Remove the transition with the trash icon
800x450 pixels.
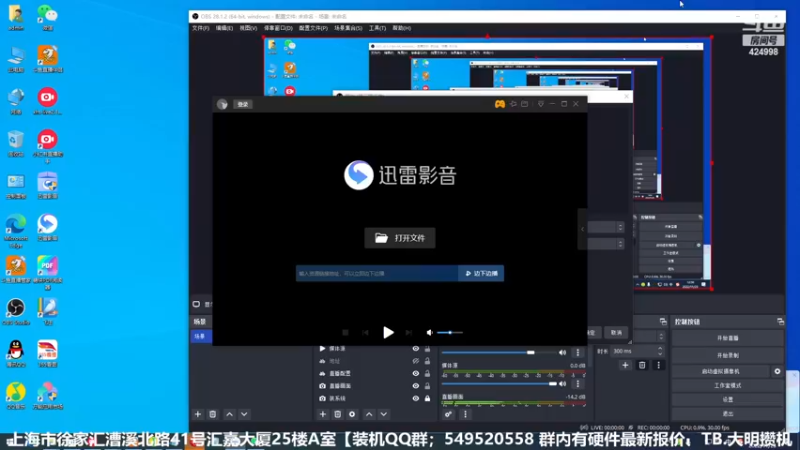point(642,365)
